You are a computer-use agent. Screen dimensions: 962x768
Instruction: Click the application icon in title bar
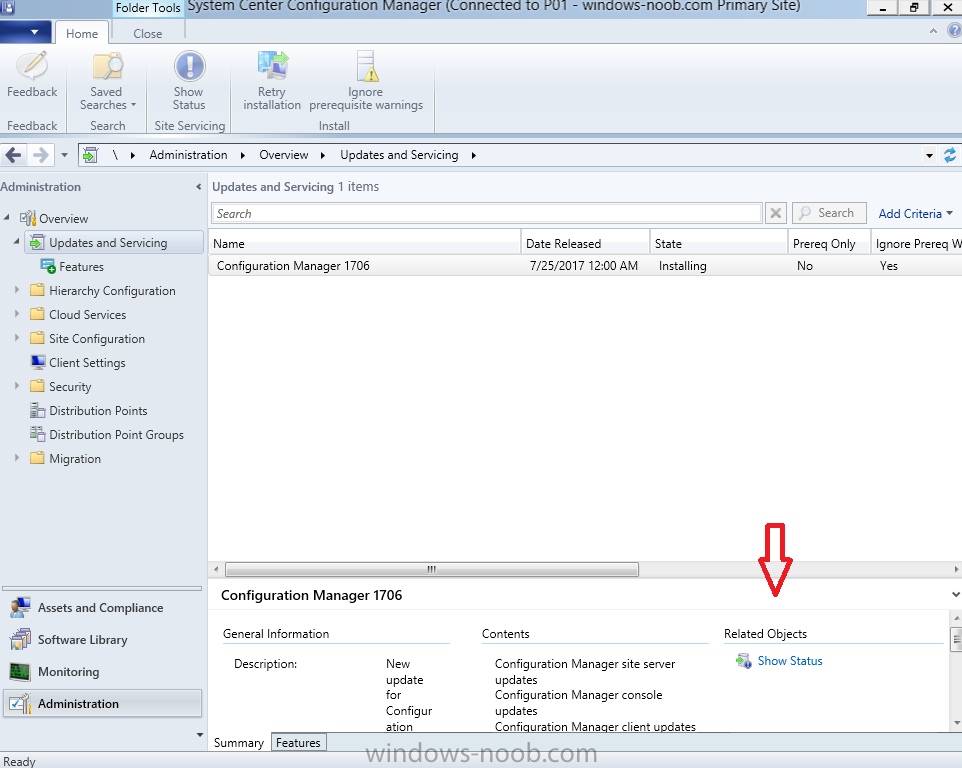[7, 7]
